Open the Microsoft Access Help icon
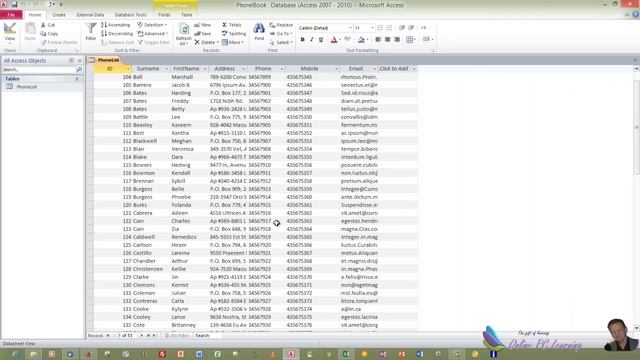 (x=636, y=14)
